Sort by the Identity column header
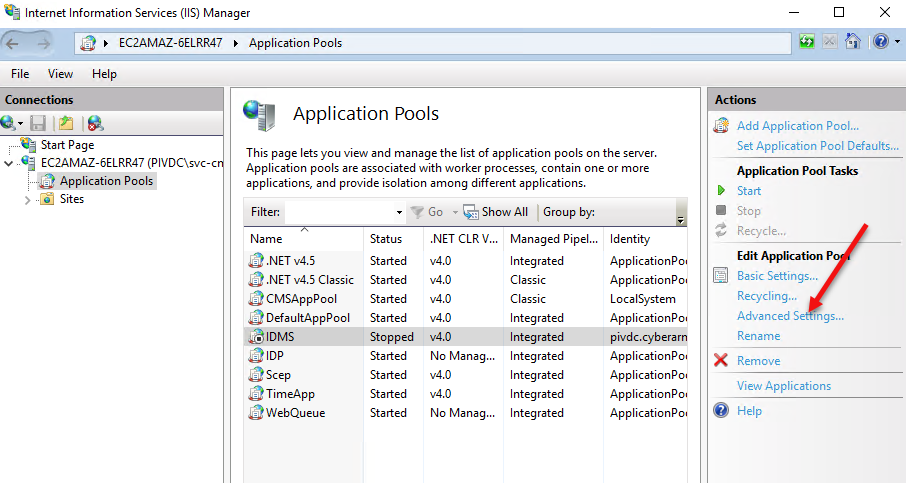This screenshot has width=906, height=483. point(645,239)
